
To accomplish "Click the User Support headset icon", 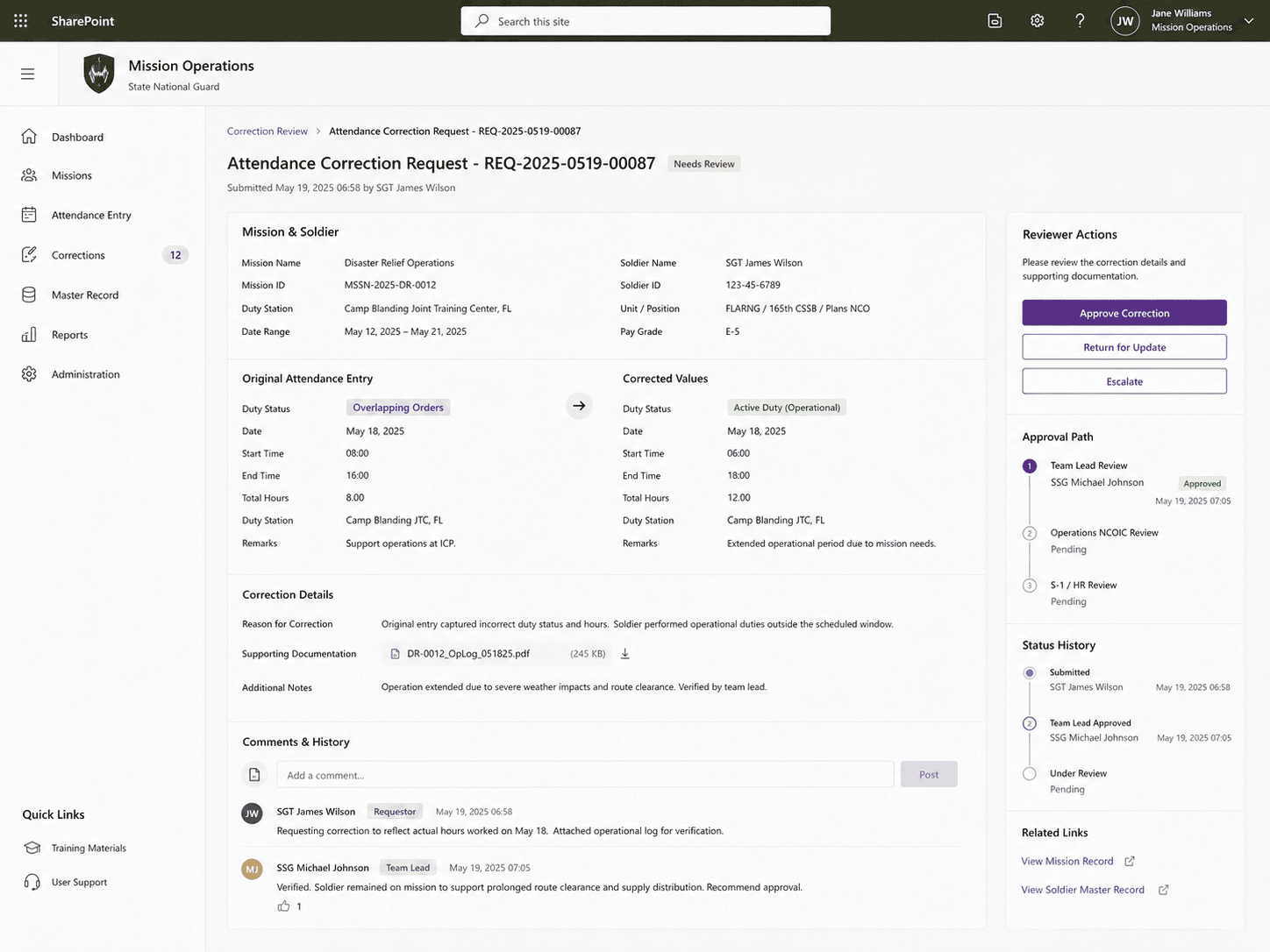I will (32, 882).
